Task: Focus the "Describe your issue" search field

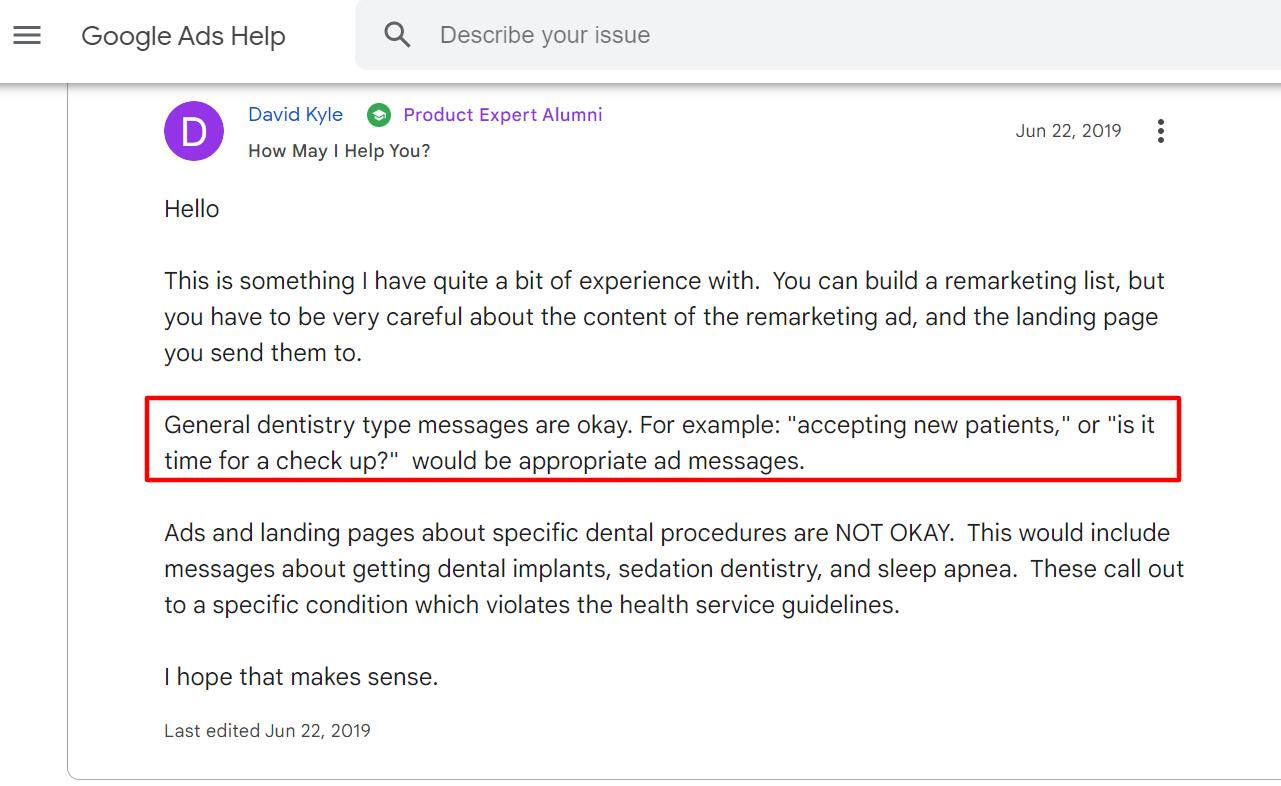Action: [x=700, y=35]
